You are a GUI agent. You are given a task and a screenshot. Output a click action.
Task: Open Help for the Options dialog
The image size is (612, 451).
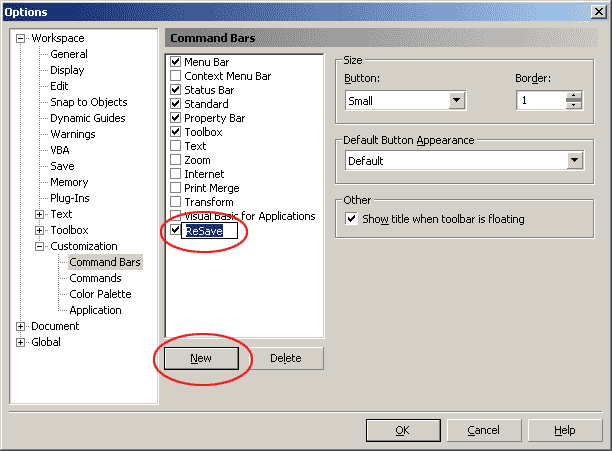tap(565, 430)
